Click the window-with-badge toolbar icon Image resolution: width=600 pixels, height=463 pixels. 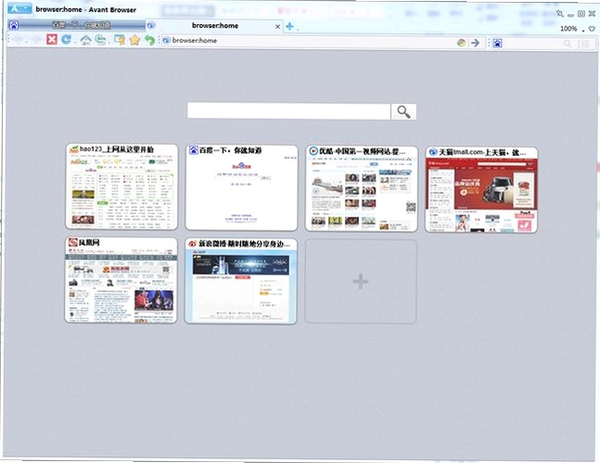pyautogui.click(x=119, y=40)
